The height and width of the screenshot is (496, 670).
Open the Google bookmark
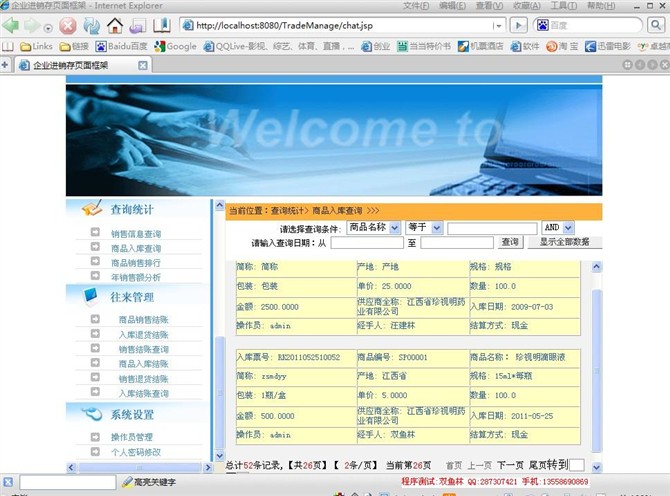(x=176, y=46)
